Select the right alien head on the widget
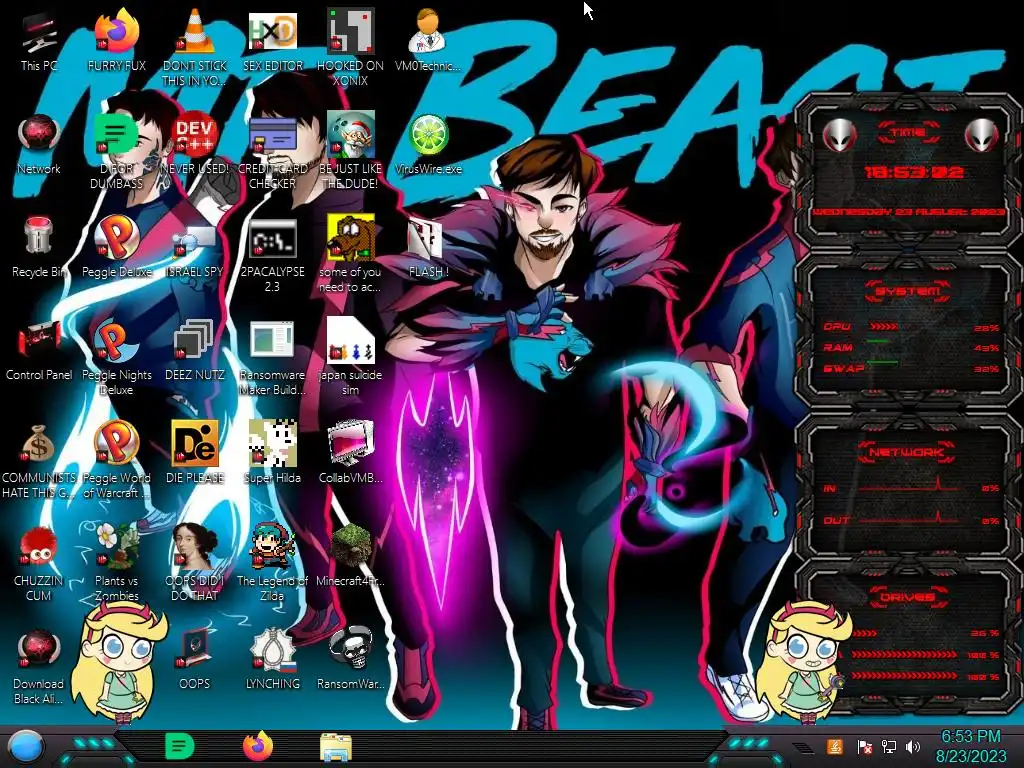The image size is (1024, 768). (x=981, y=136)
